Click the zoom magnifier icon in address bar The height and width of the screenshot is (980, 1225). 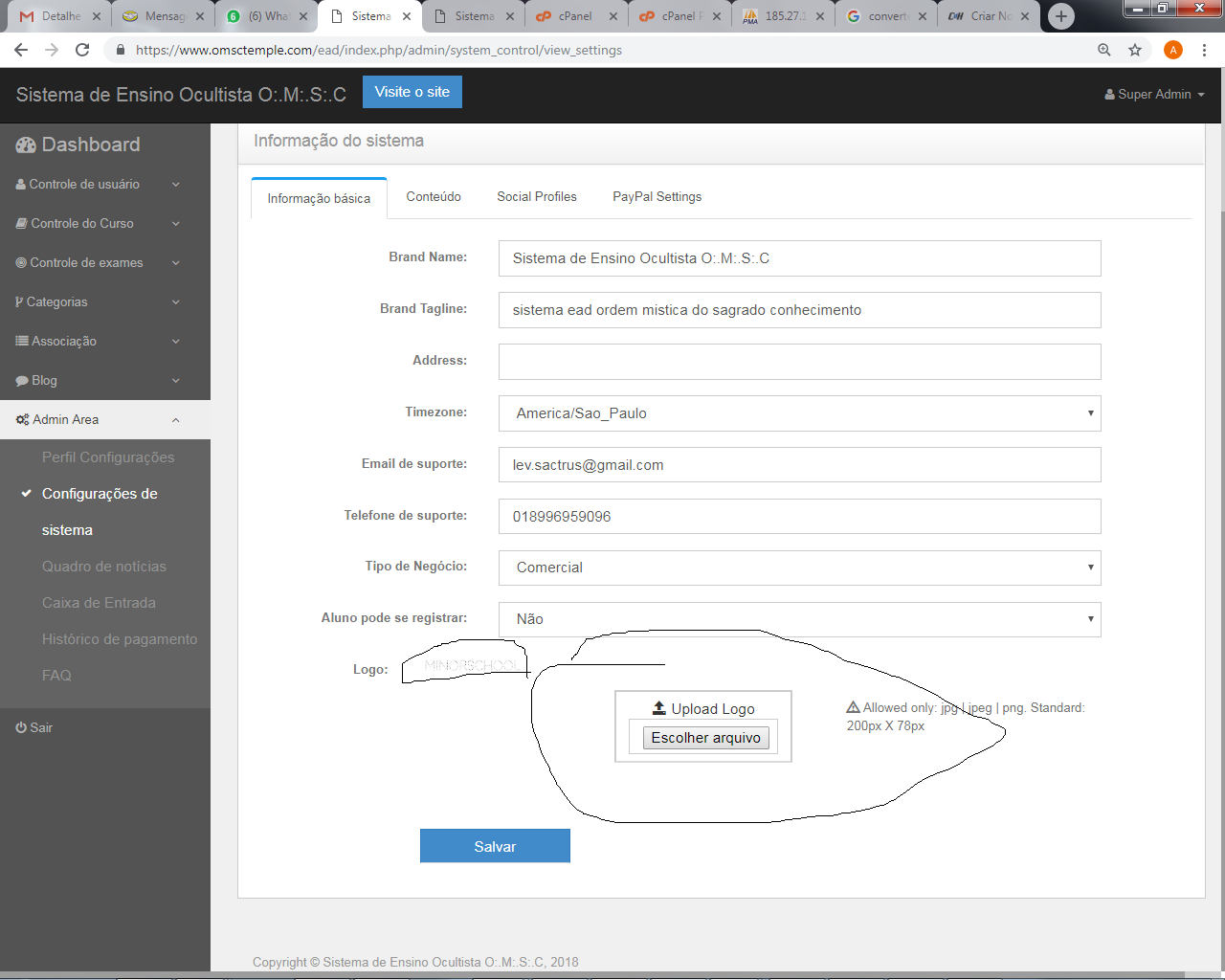click(x=1104, y=50)
